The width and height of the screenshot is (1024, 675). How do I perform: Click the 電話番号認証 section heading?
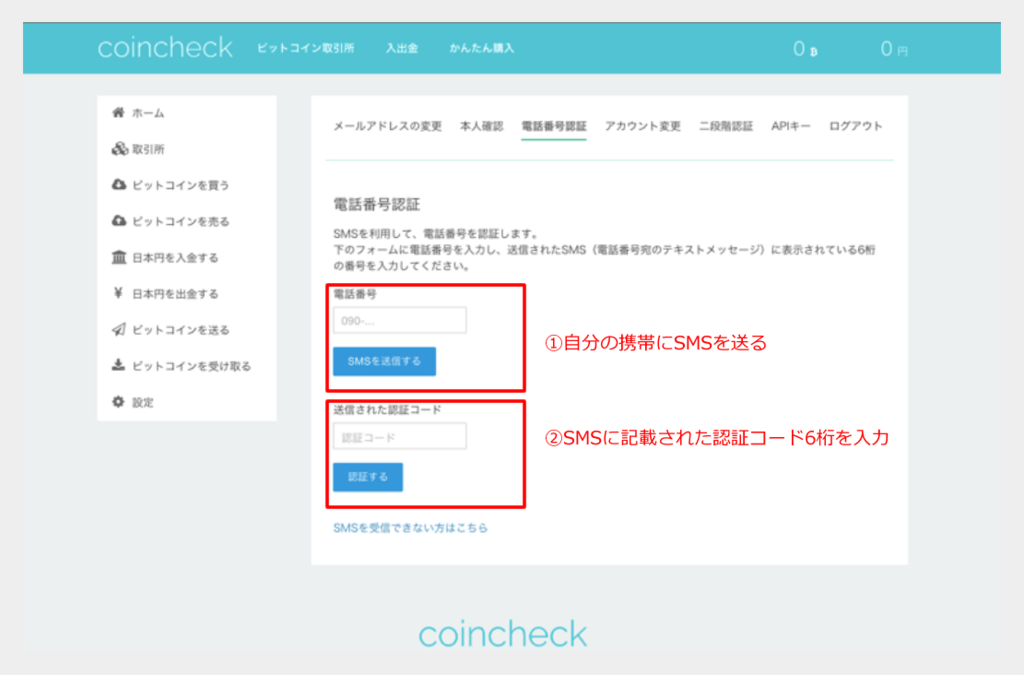tap(377, 204)
